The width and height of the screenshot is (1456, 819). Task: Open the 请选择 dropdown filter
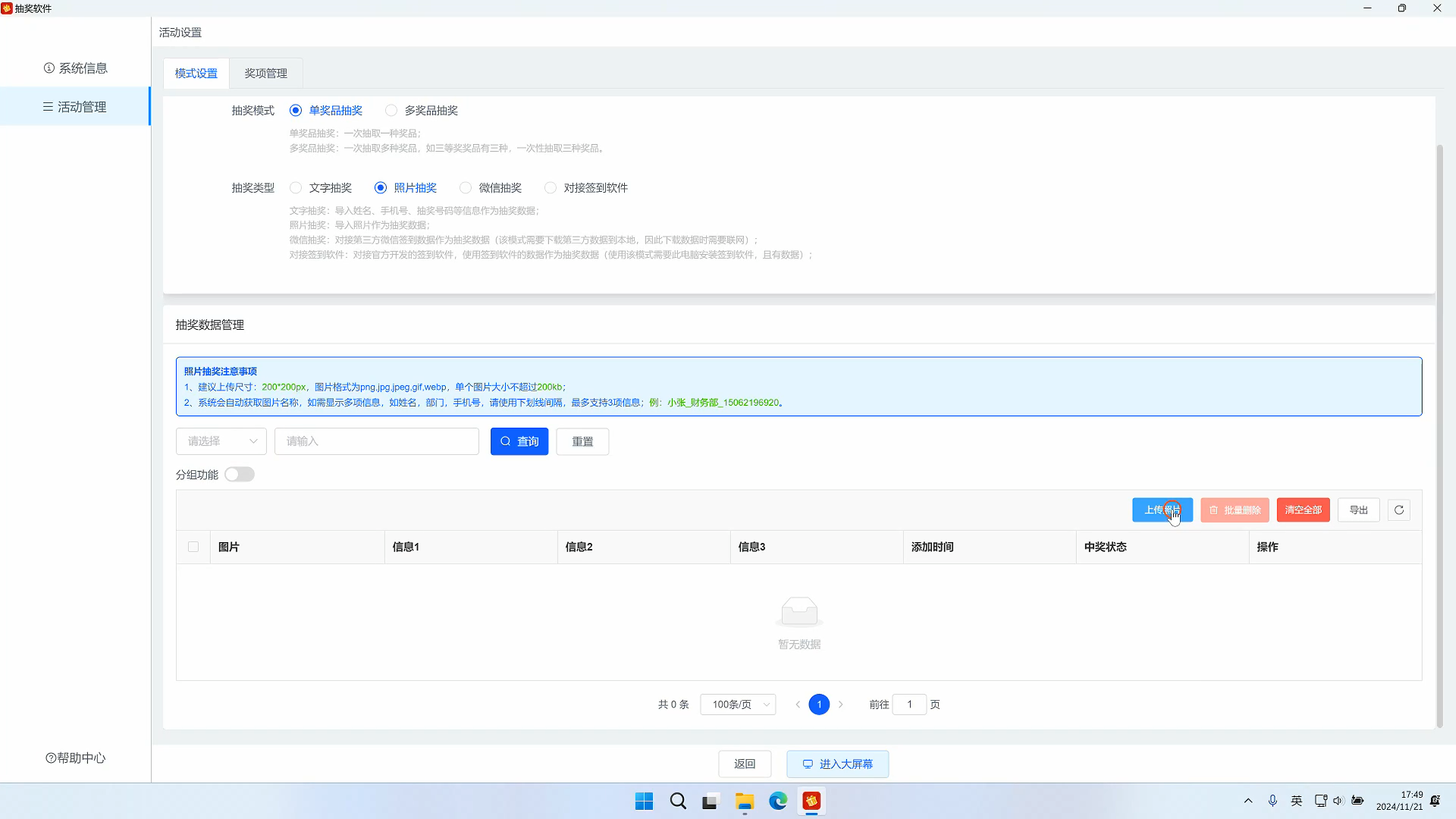point(221,441)
